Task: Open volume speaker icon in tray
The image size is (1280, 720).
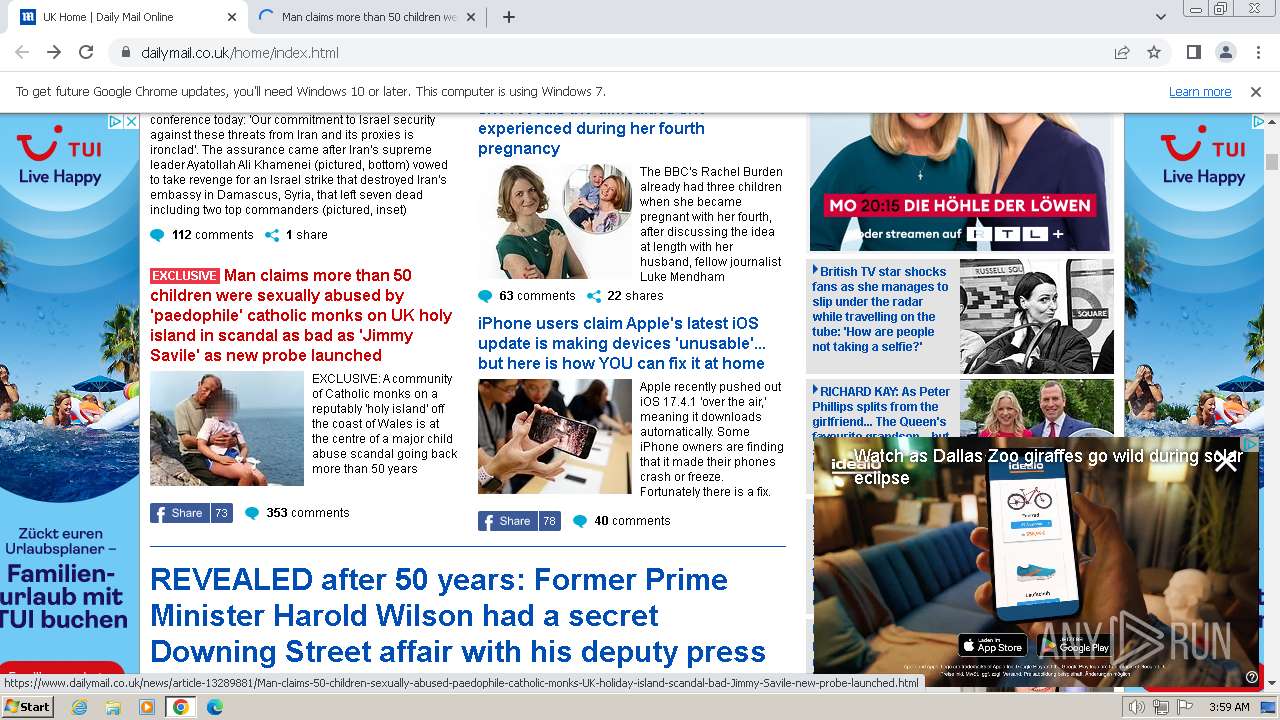Action: pyautogui.click(x=1136, y=707)
